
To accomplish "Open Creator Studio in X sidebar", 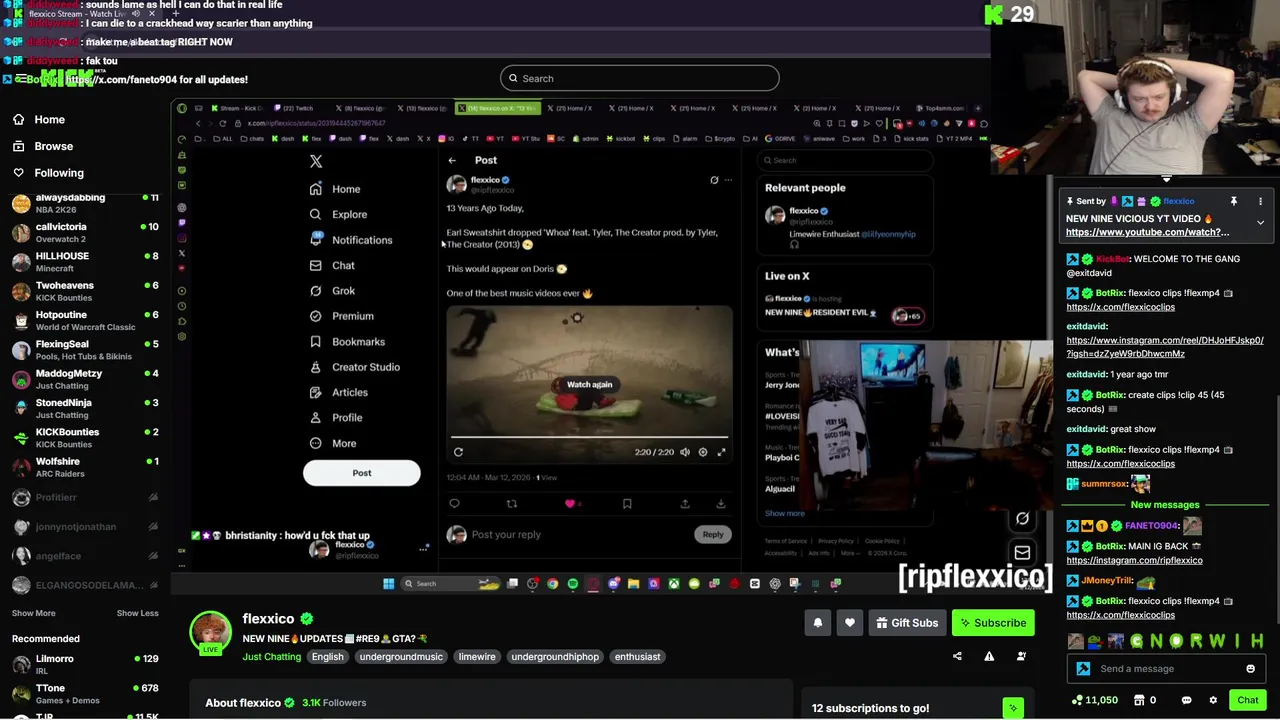I will (x=355, y=367).
